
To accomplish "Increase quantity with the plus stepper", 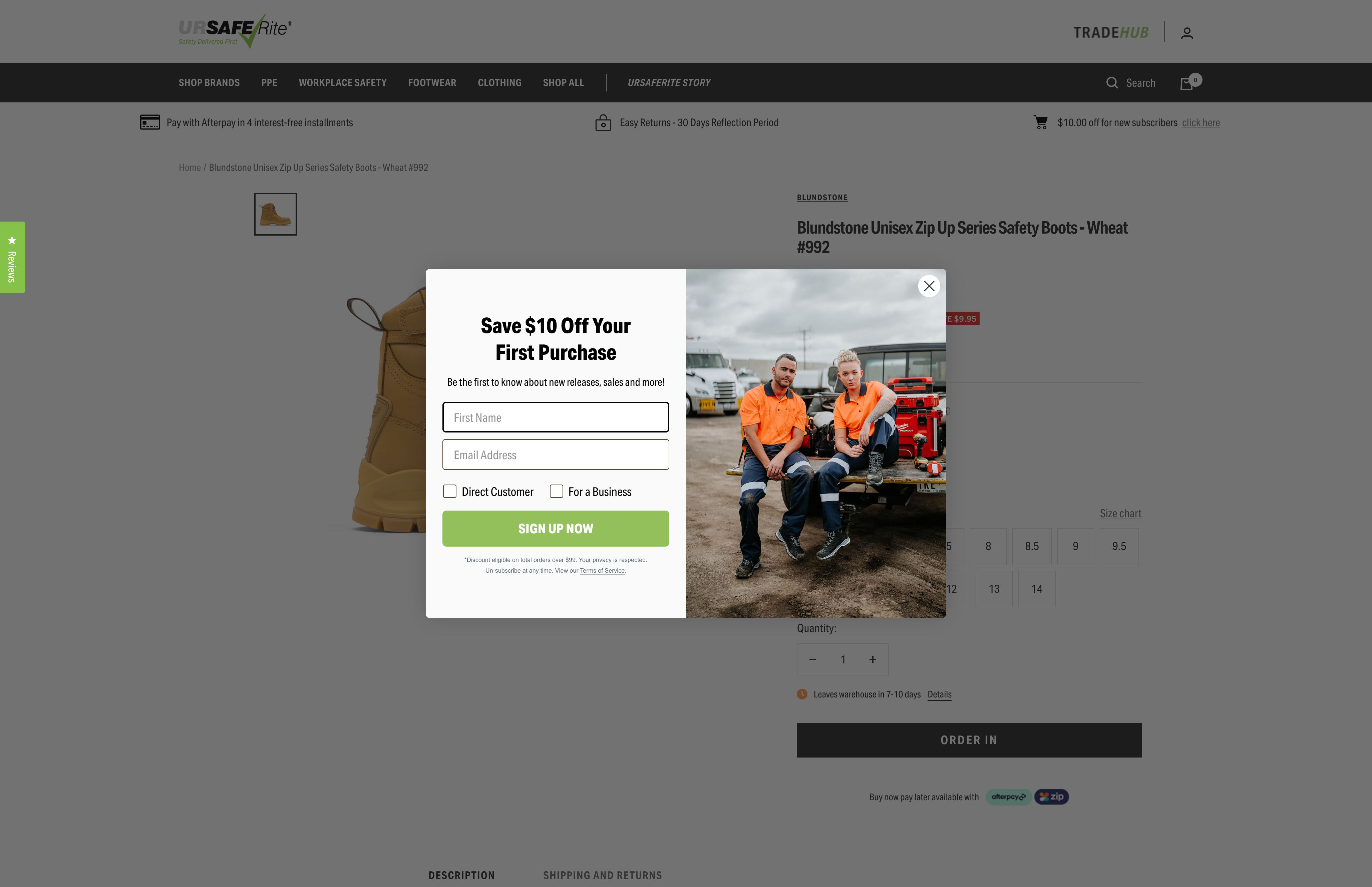I will [x=873, y=659].
